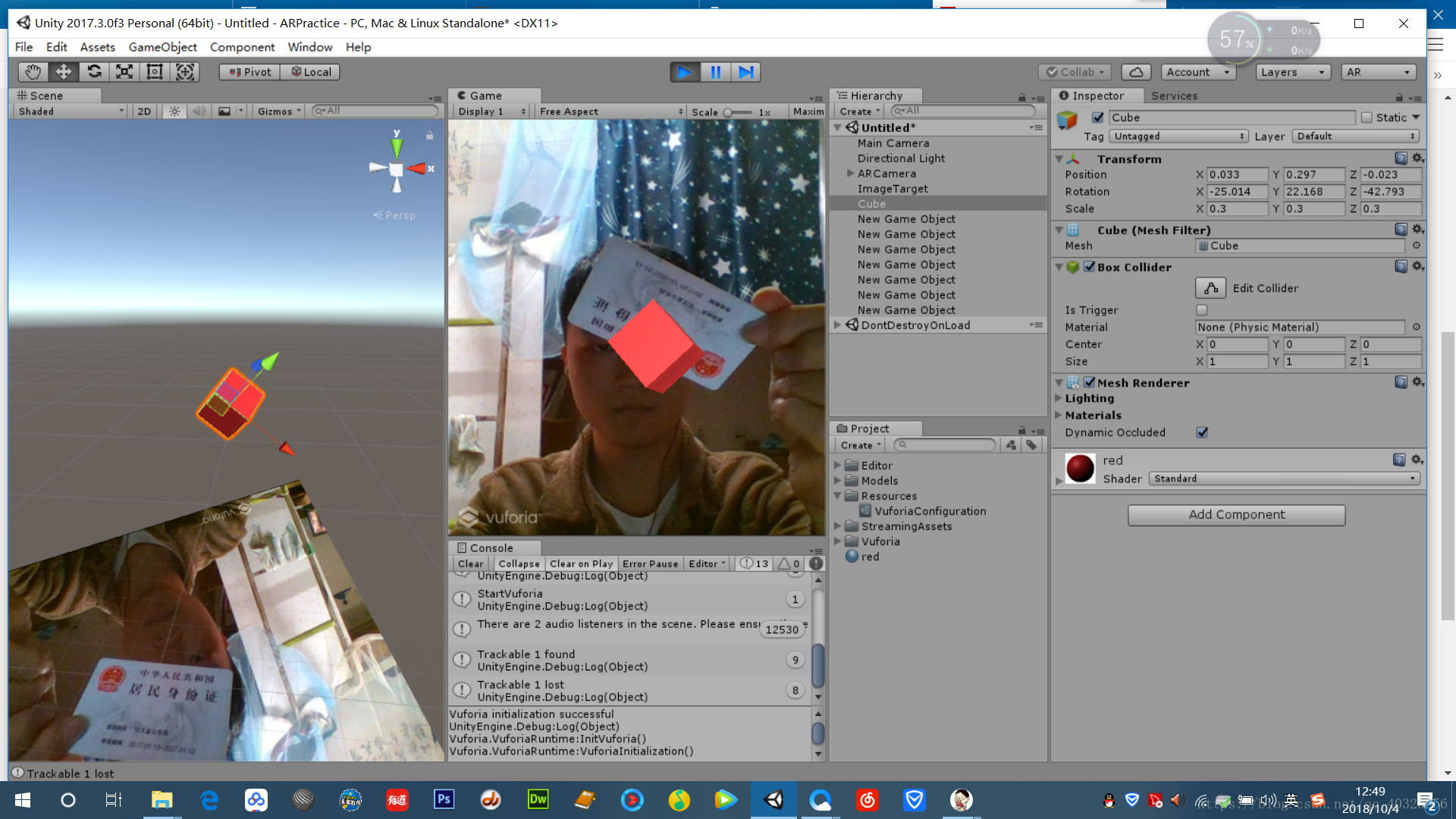Enable the Is Trigger checkbox
The height and width of the screenshot is (819, 1456).
point(1202,310)
